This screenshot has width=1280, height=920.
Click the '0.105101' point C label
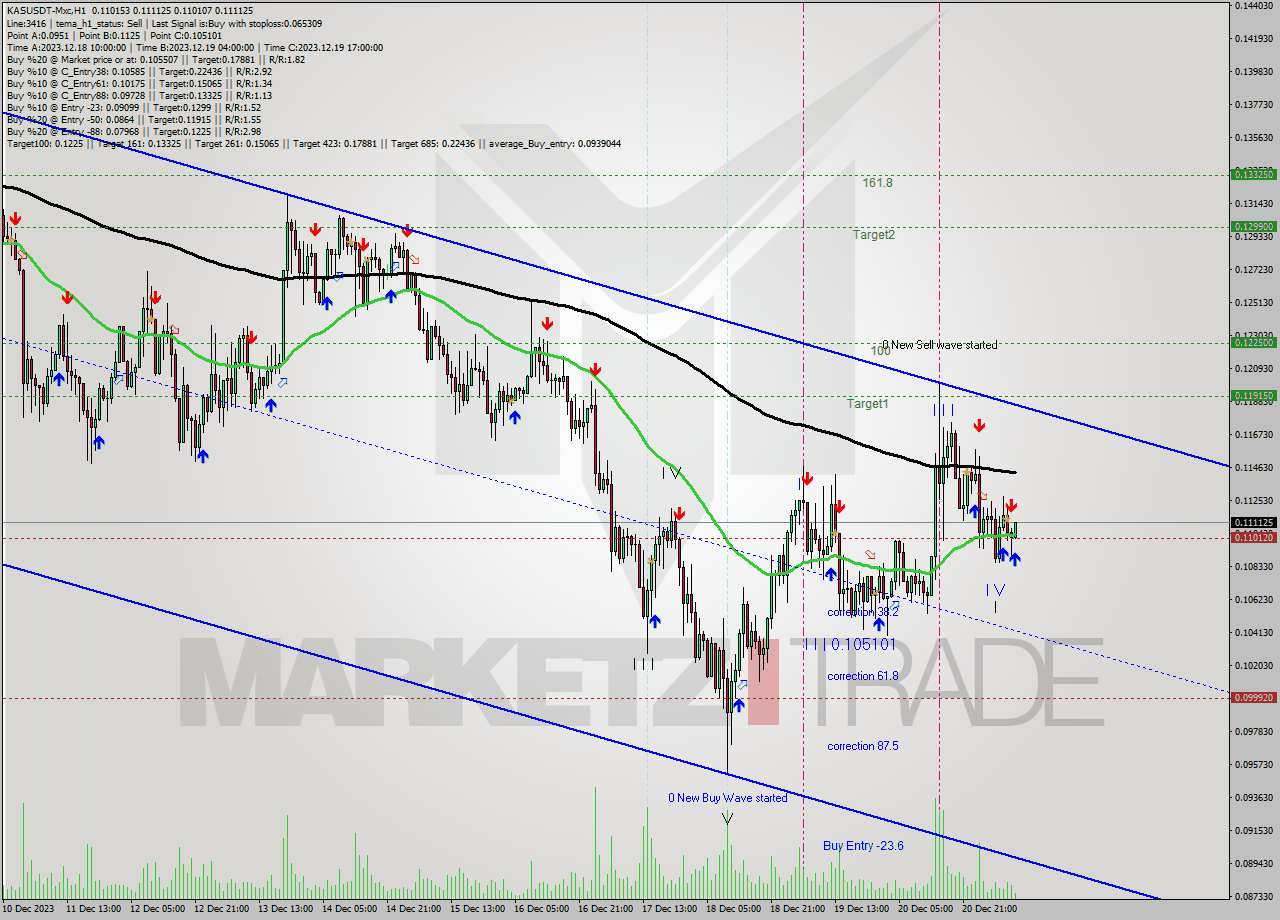862,644
